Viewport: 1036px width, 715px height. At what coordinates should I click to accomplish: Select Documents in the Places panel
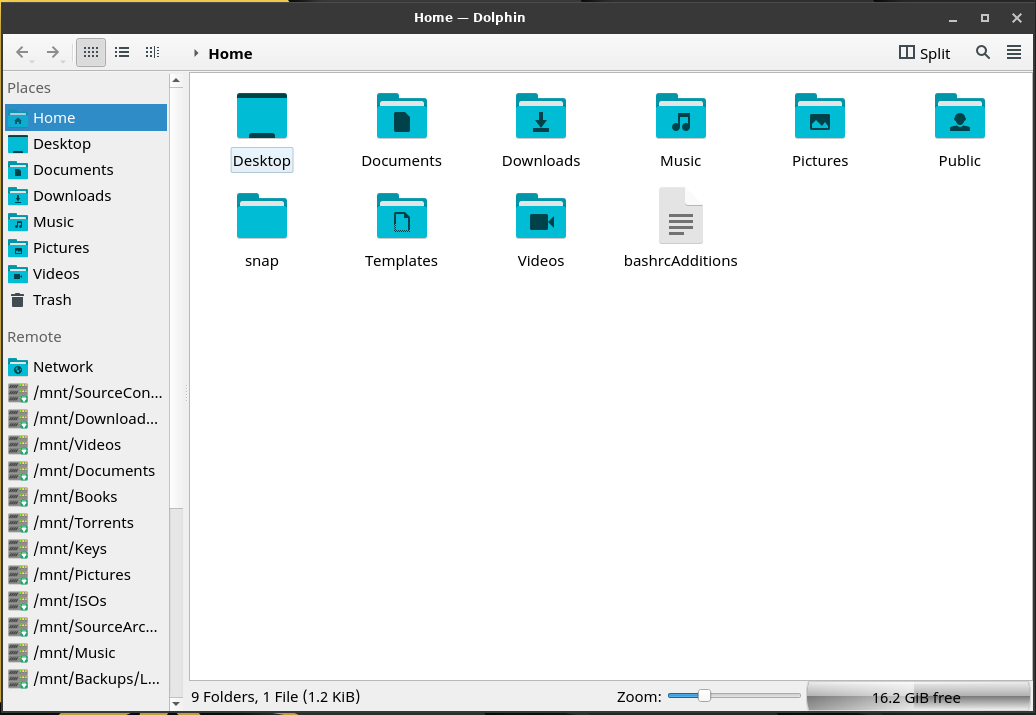point(73,170)
